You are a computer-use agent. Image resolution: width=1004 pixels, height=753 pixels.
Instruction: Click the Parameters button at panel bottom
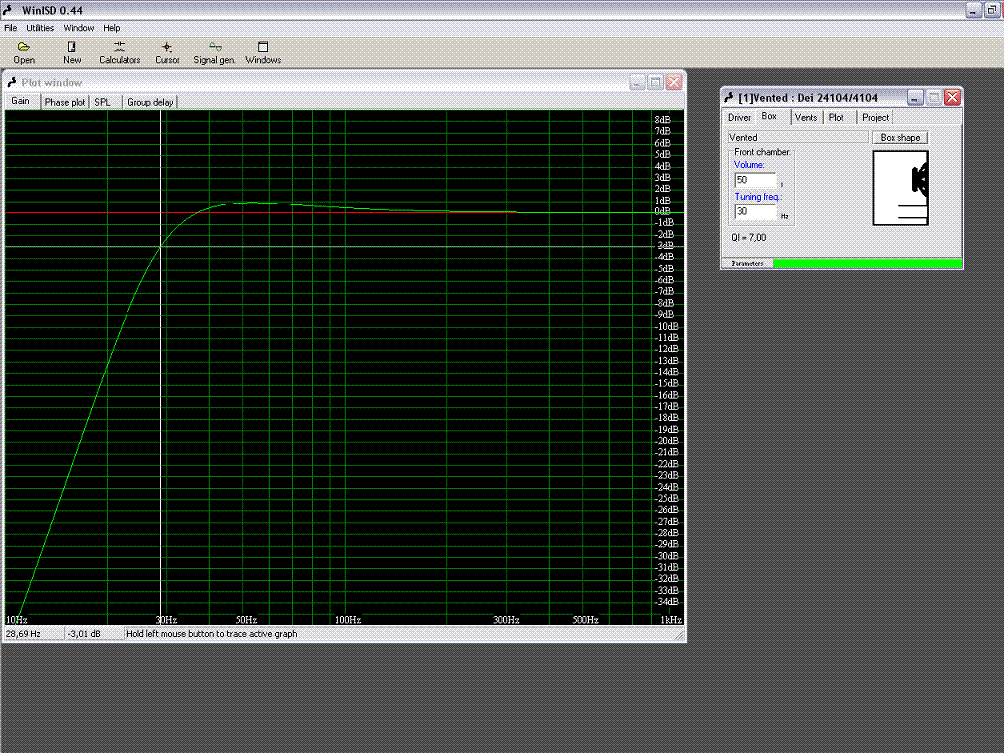[747, 264]
